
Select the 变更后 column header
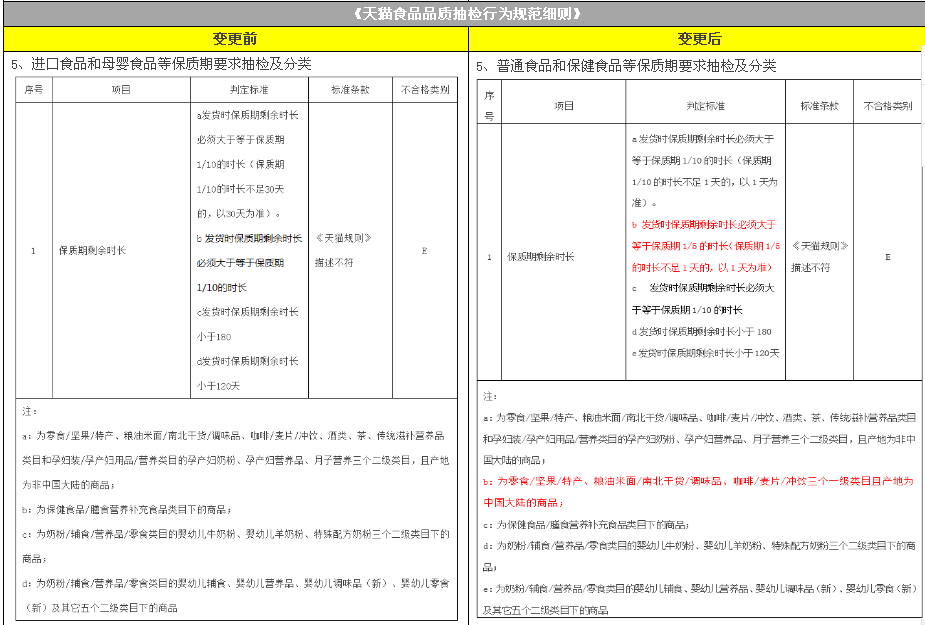click(x=698, y=39)
